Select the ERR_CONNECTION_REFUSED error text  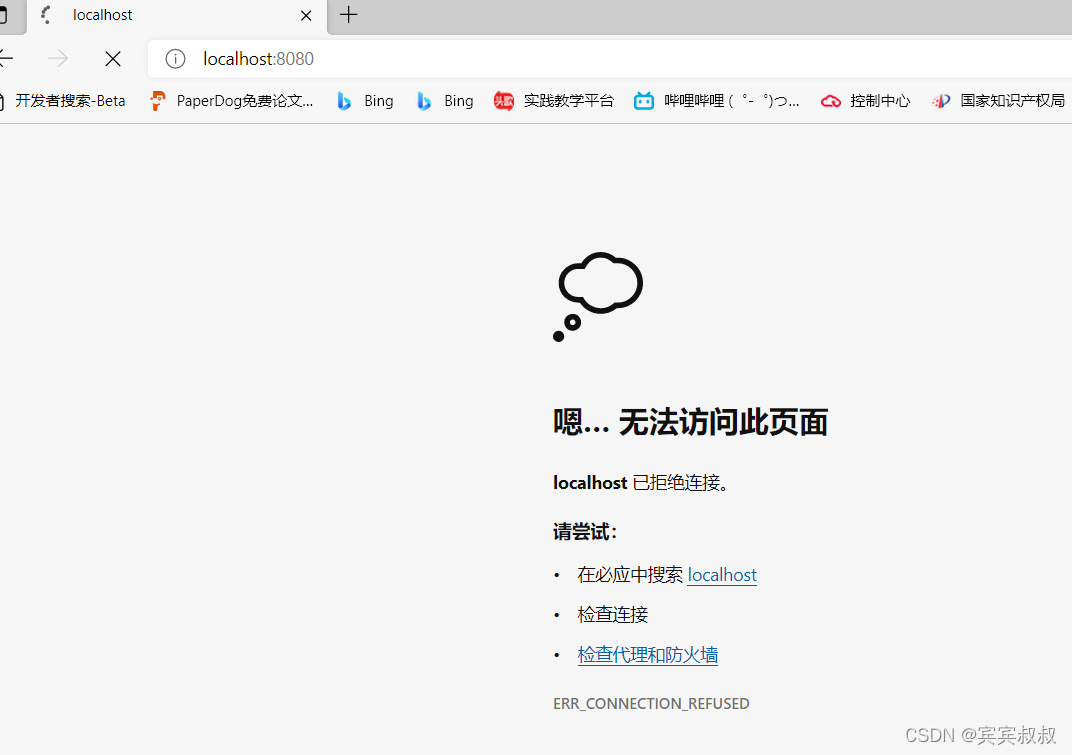point(651,703)
